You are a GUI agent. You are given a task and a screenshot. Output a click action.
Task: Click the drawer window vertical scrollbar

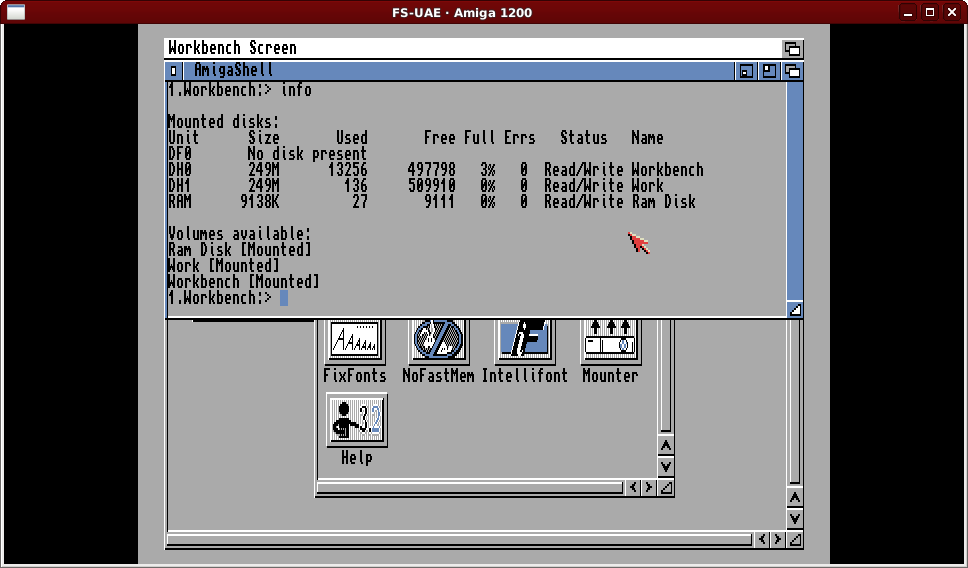666,376
